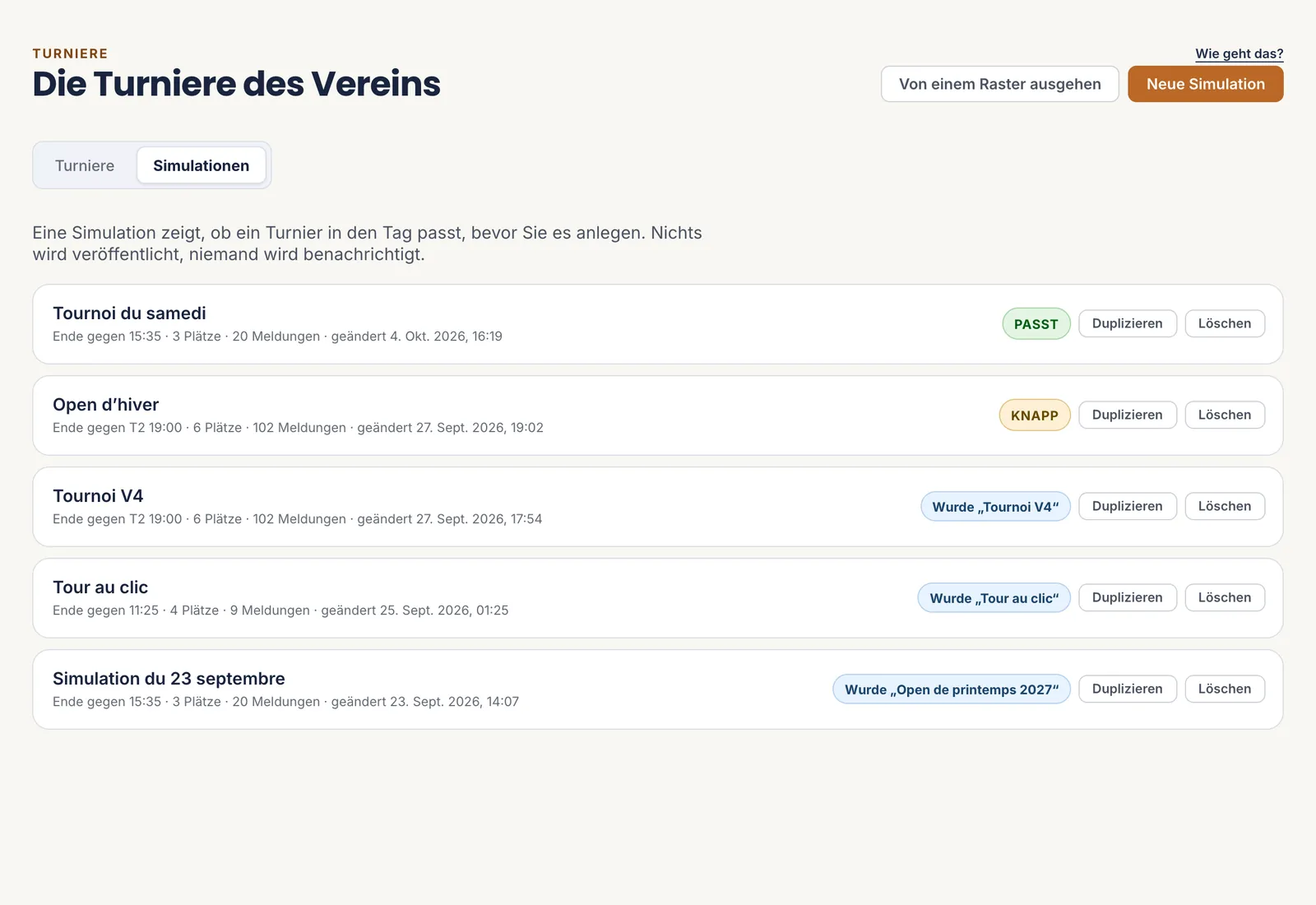The image size is (1316, 905).
Task: Open the "Wurde „Open de printemps 2027“" badge
Action: point(952,689)
